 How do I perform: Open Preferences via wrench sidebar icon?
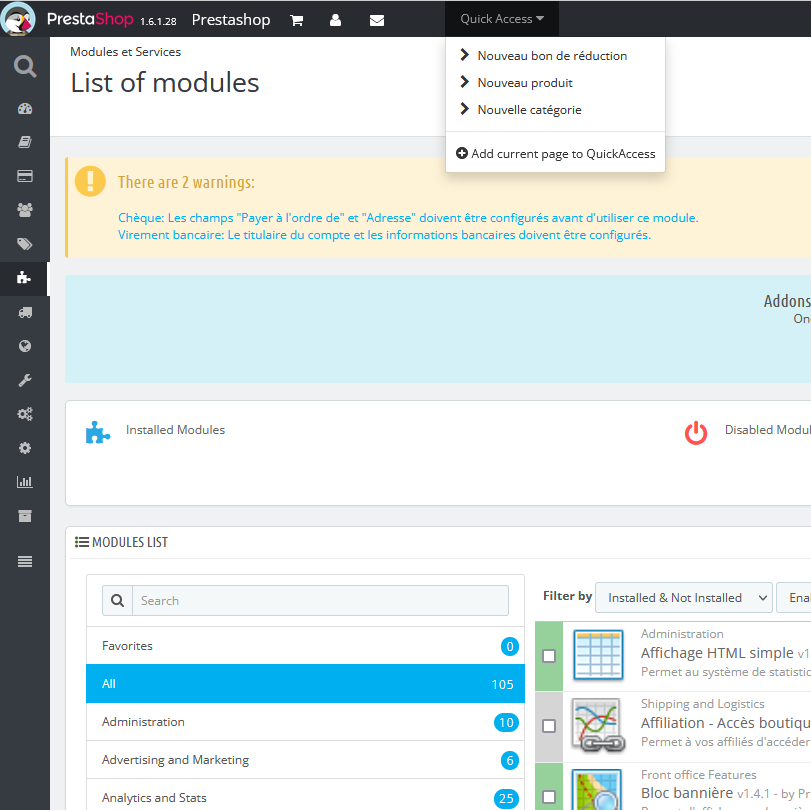[x=25, y=380]
